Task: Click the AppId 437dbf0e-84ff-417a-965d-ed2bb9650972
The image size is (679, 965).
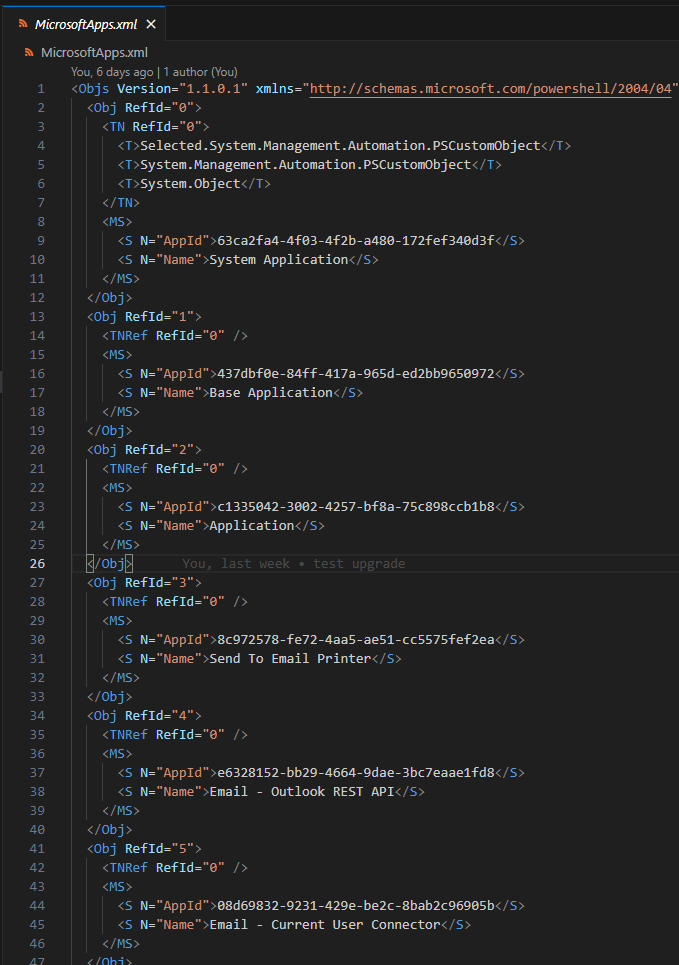Action: click(x=356, y=374)
